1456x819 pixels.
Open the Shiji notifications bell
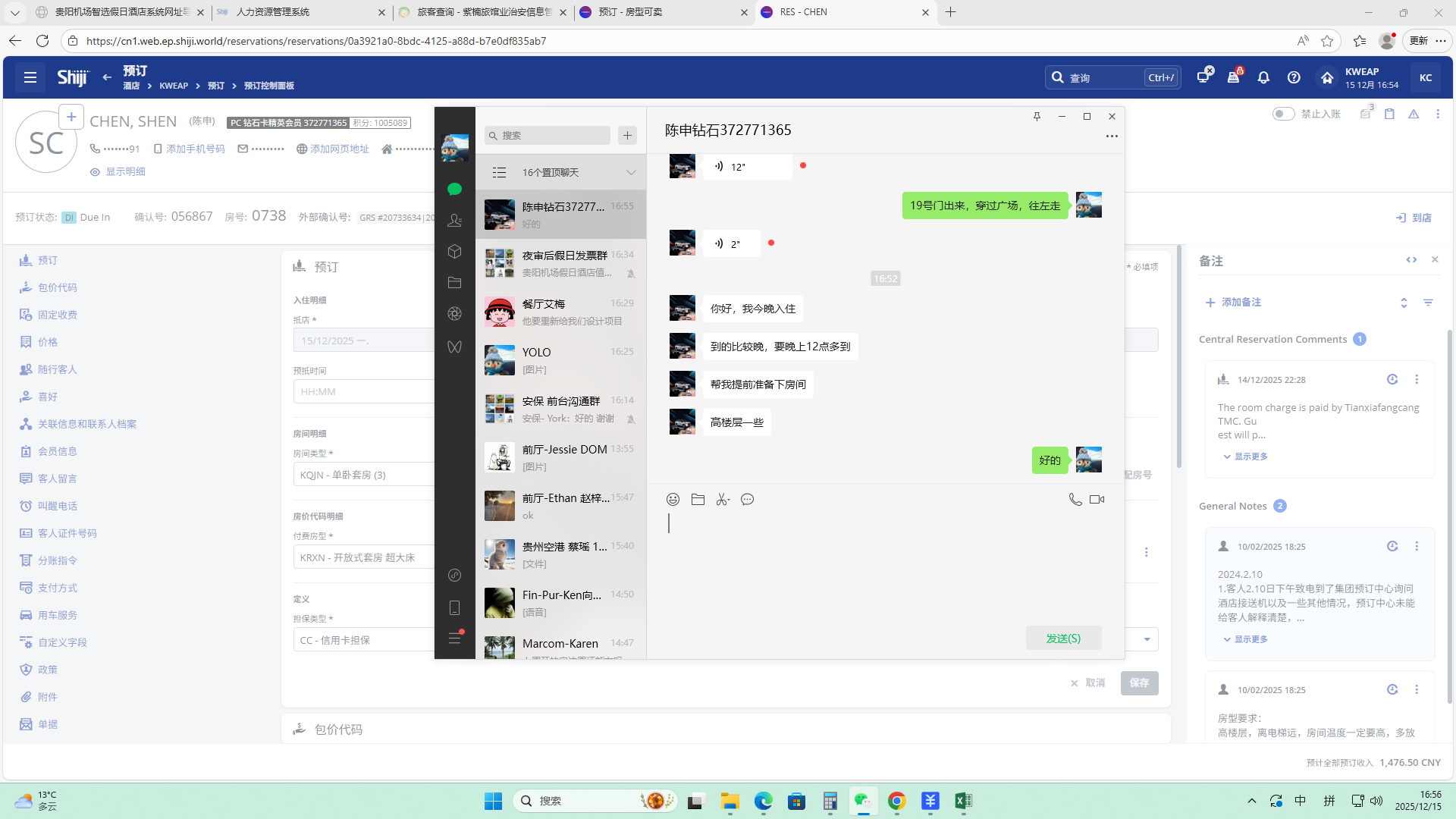click(x=1263, y=77)
